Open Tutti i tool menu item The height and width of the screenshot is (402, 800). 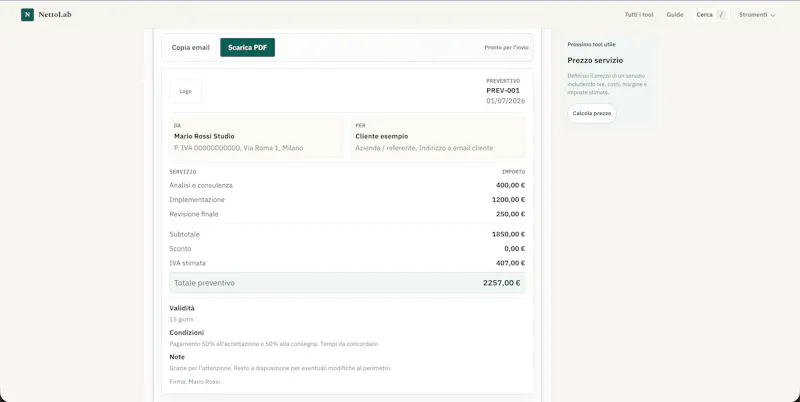coord(639,15)
